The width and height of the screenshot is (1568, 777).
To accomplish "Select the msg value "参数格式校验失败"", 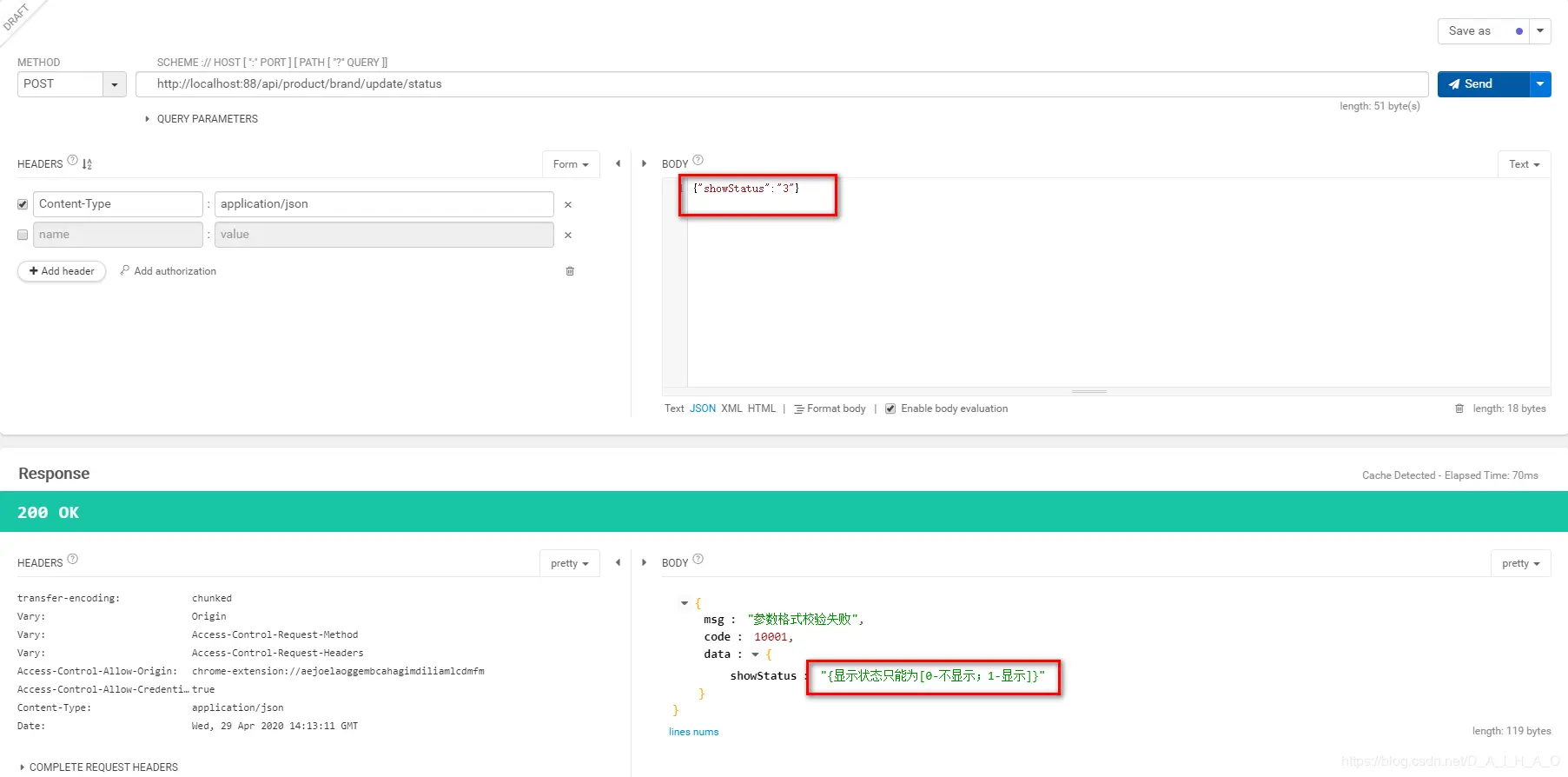I will (x=804, y=620).
